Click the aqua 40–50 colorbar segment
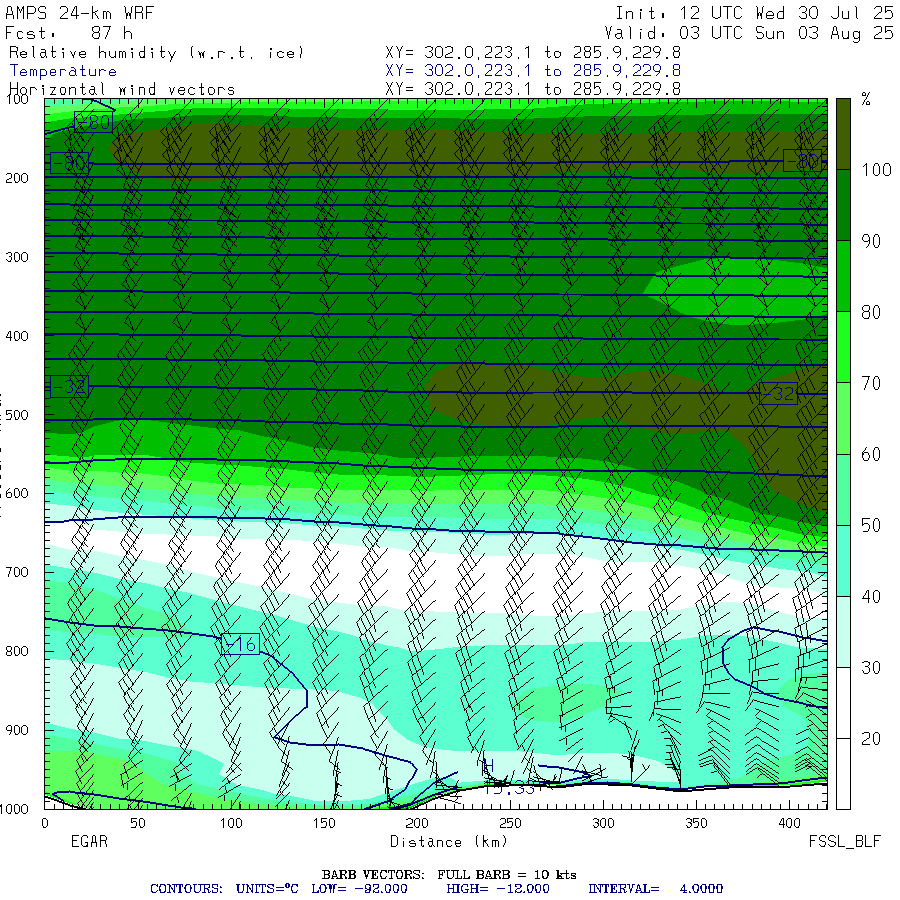Image resolution: width=900 pixels, height=900 pixels. click(843, 561)
